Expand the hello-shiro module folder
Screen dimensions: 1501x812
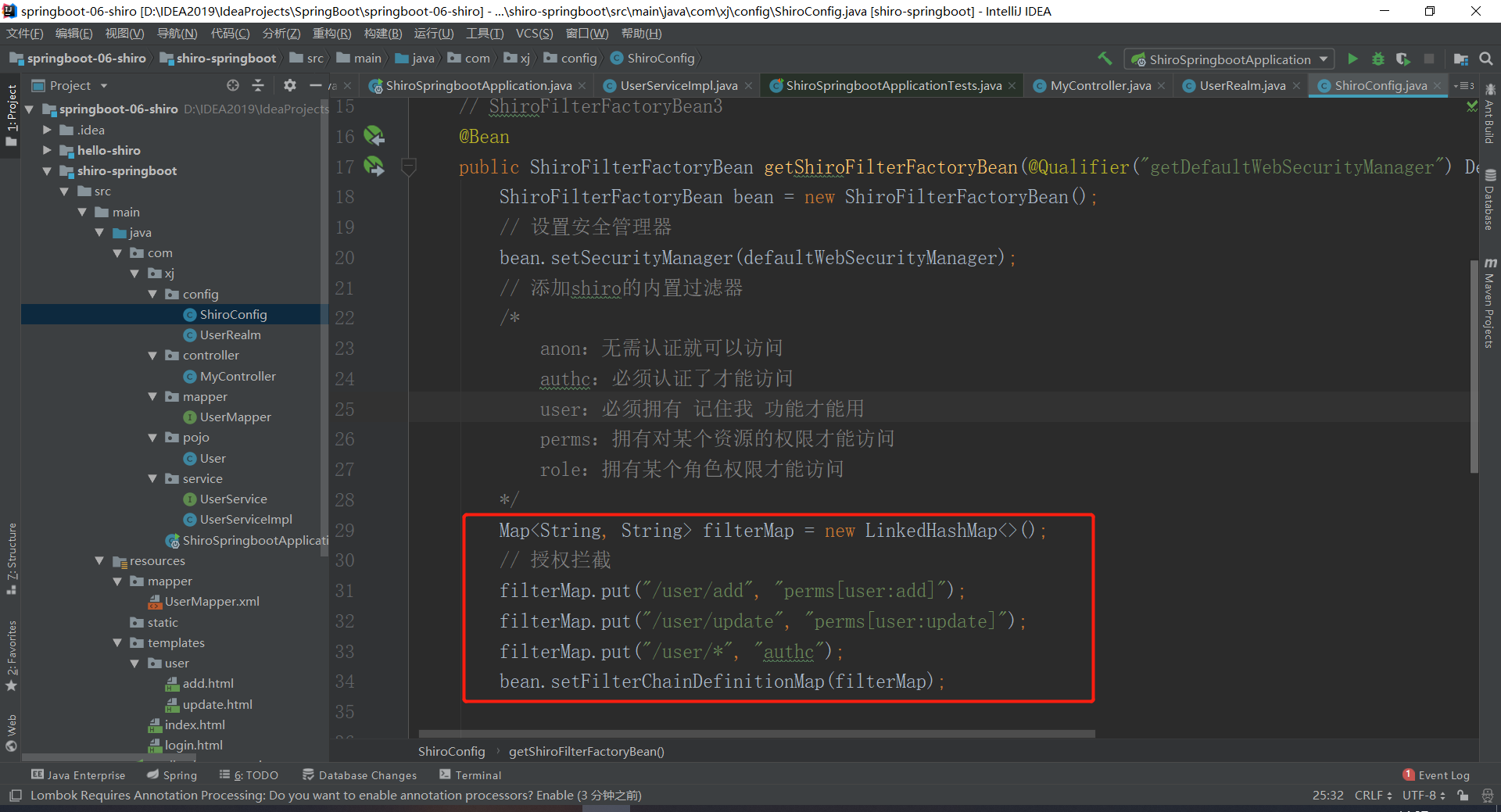(x=47, y=150)
